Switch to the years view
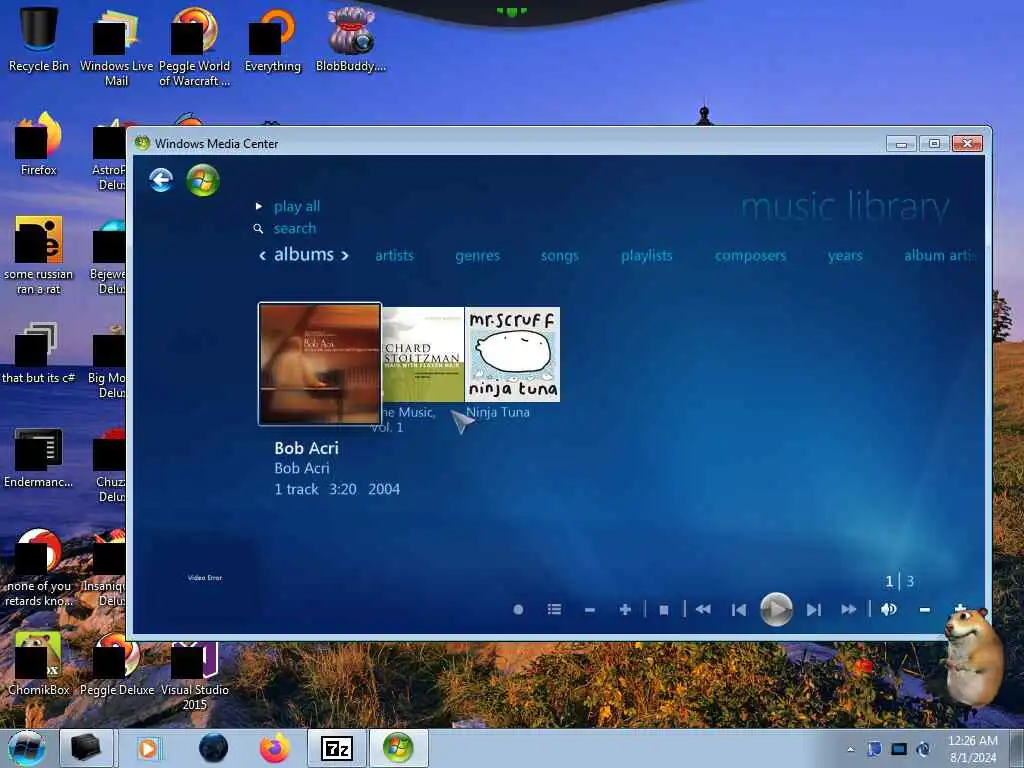The height and width of the screenshot is (768, 1024). coord(845,255)
